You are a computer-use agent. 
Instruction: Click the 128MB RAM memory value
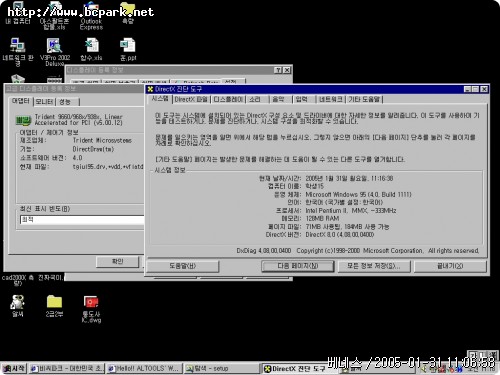(x=322, y=218)
